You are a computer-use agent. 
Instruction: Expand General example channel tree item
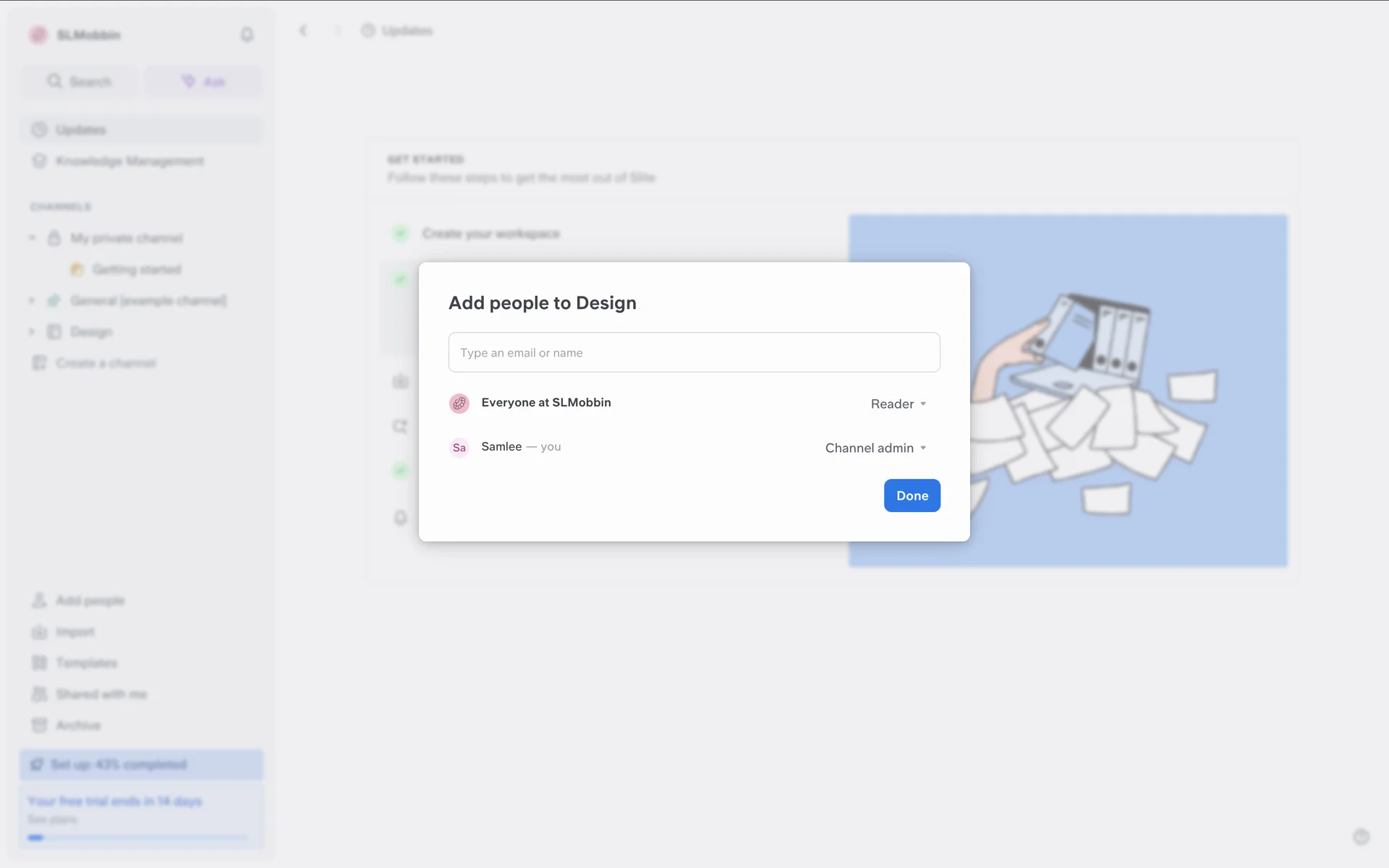(x=32, y=300)
